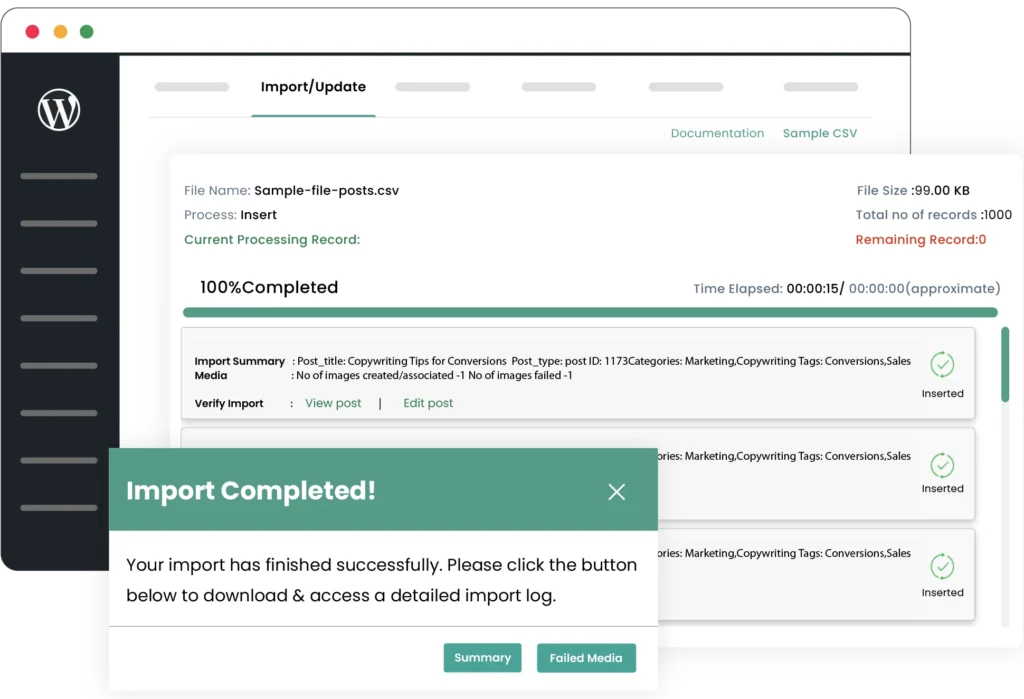Screen dimensions: 1024x699
Task: Click the green 100% completed progress bar
Action: click(590, 312)
